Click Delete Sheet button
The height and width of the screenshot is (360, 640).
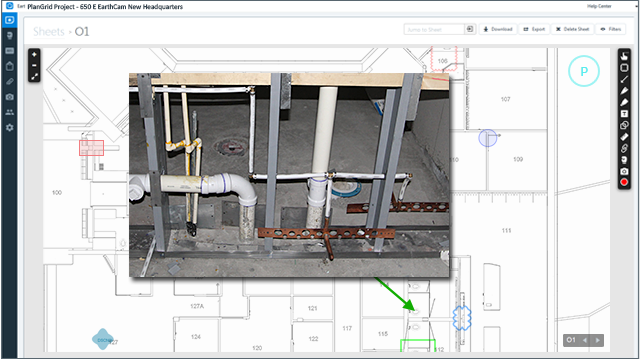pyautogui.click(x=573, y=29)
